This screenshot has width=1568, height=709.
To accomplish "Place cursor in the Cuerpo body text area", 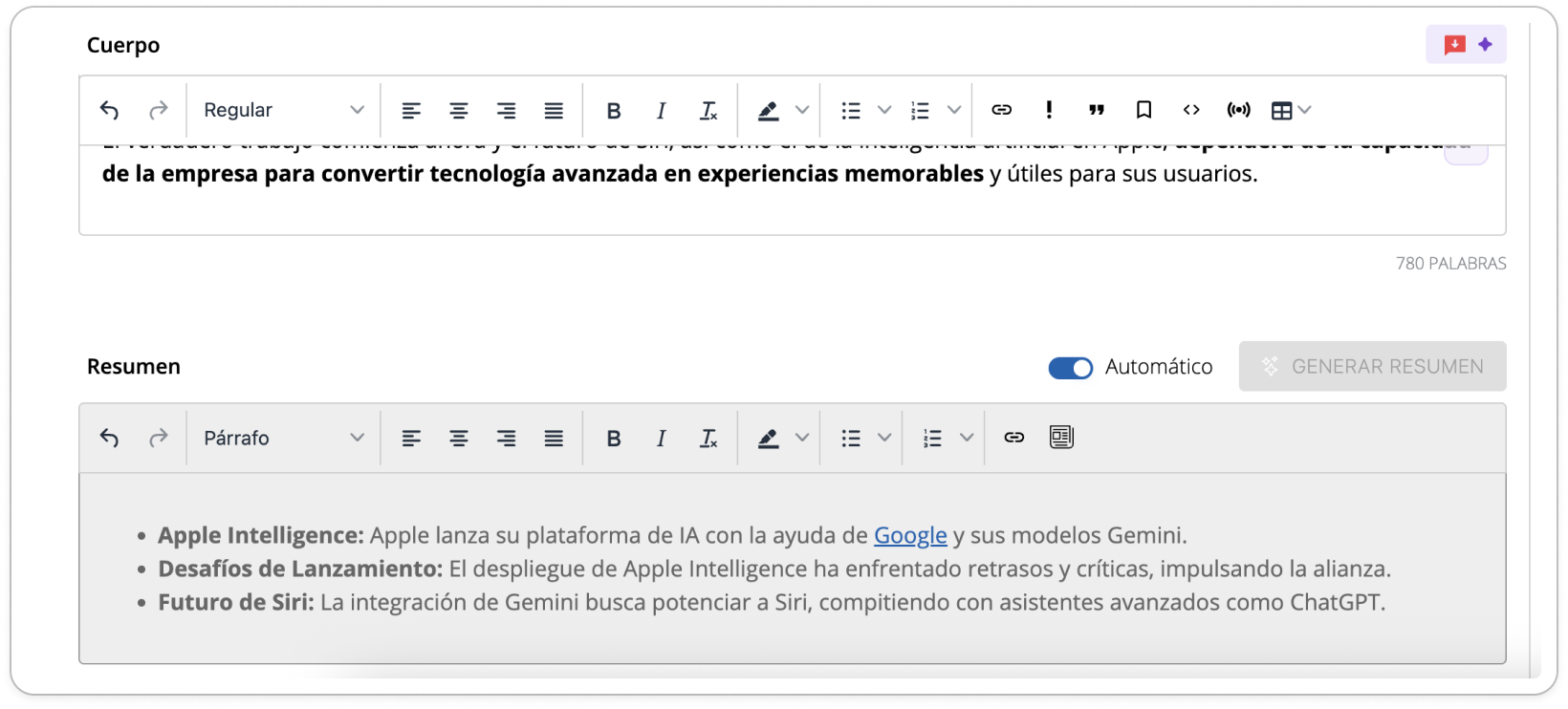I will pos(792,189).
